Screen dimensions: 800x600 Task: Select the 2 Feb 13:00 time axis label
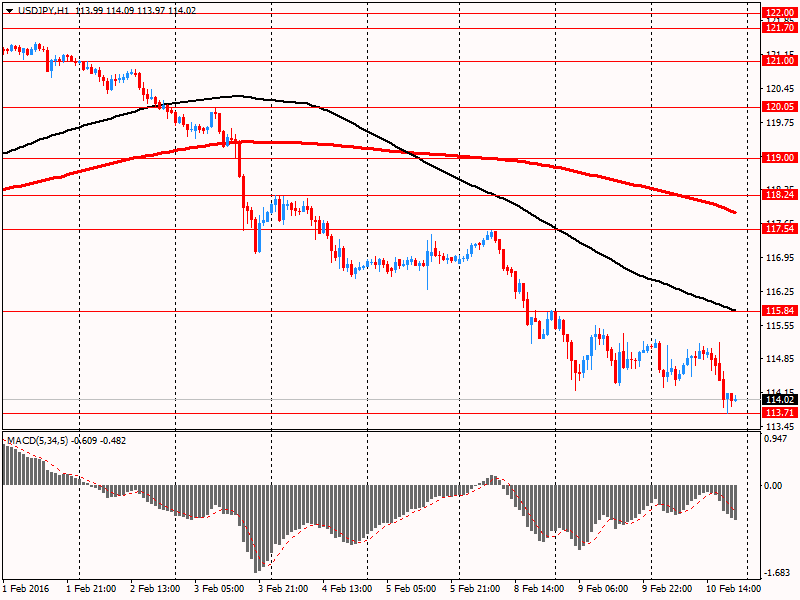pyautogui.click(x=155, y=589)
